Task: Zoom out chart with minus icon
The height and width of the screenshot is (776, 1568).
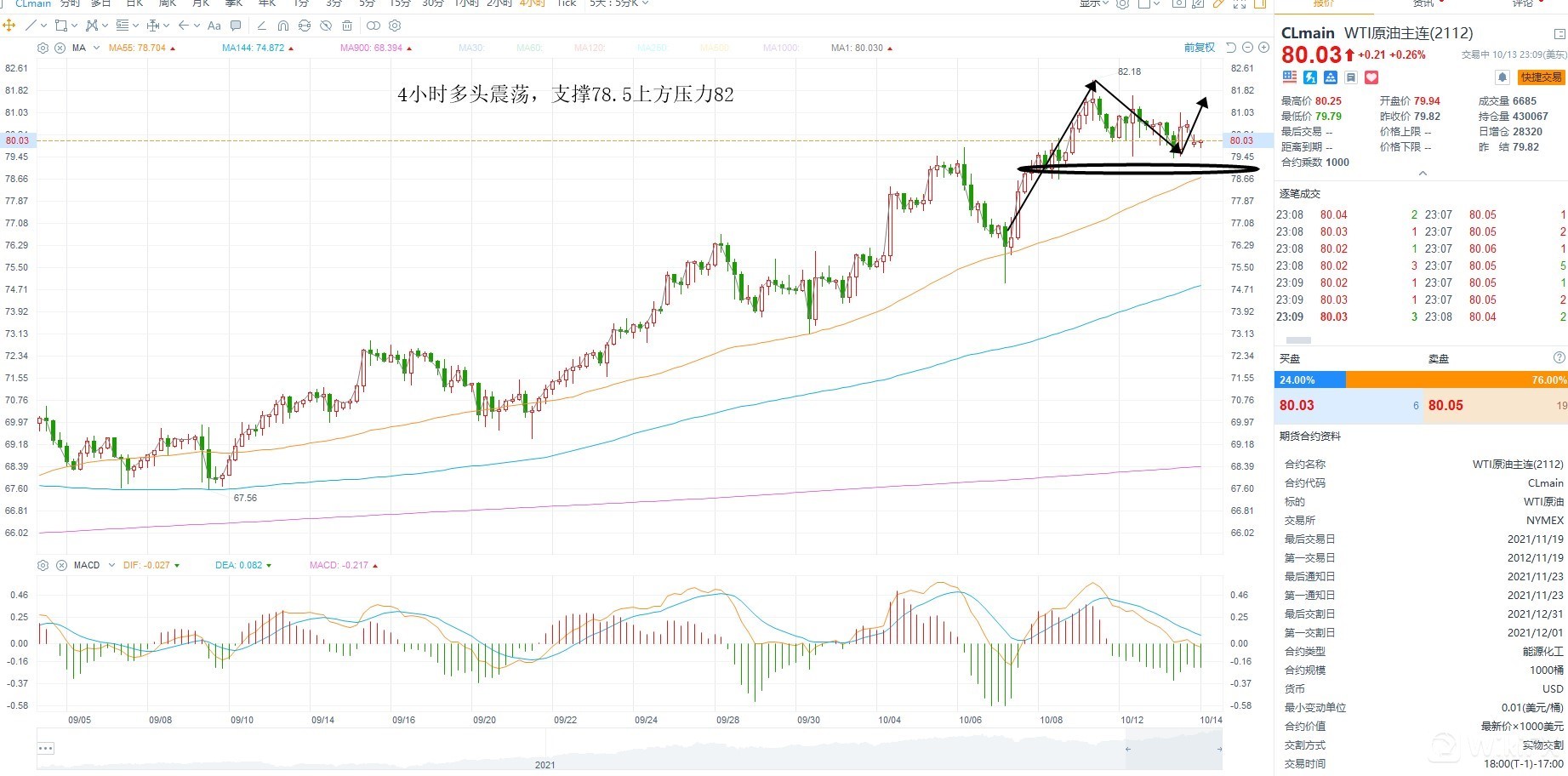Action: pyautogui.click(x=1247, y=48)
